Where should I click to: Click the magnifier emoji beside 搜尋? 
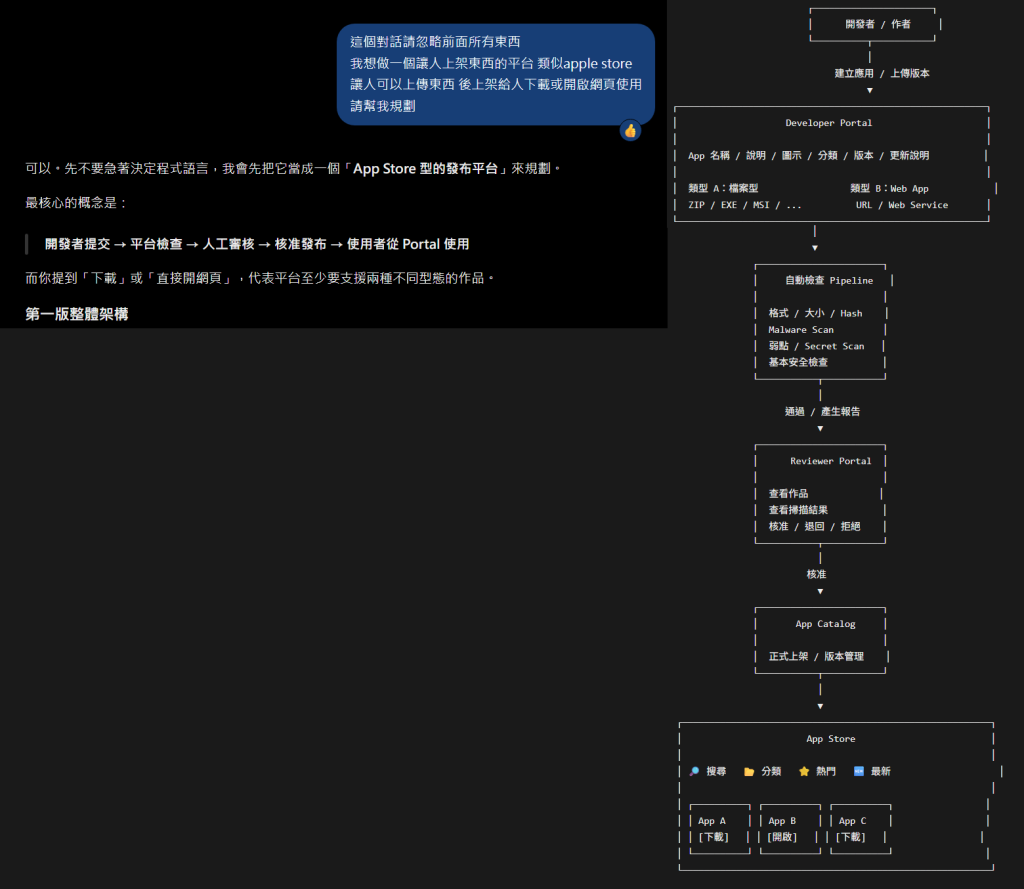pos(694,771)
